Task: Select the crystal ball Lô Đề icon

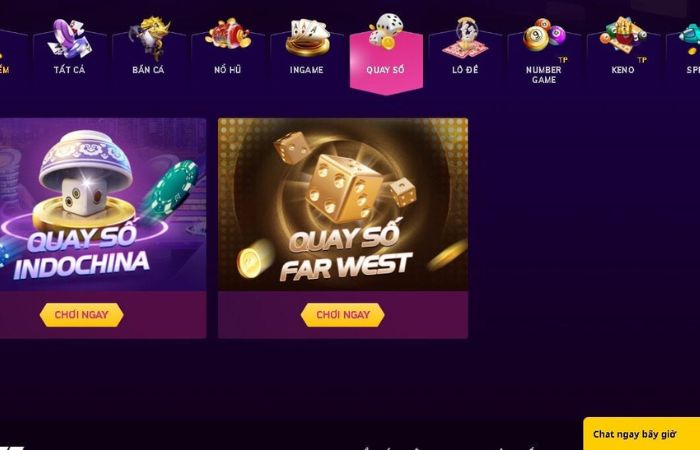Action: (x=465, y=38)
